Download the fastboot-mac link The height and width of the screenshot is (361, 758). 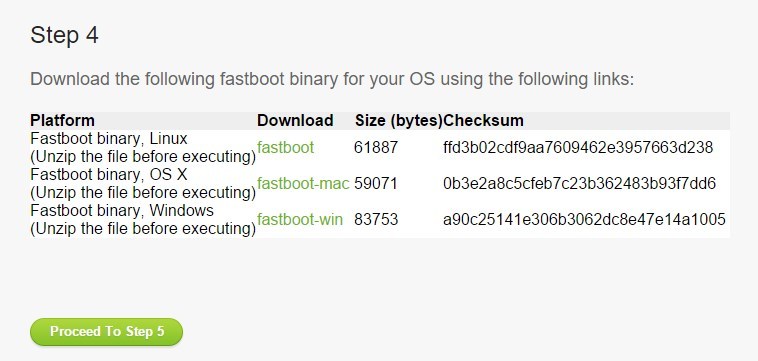click(x=303, y=184)
